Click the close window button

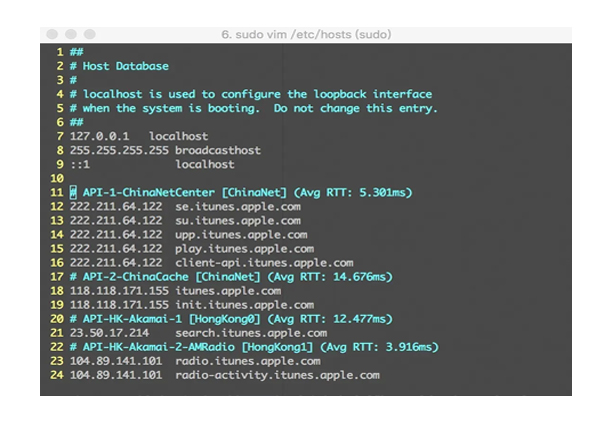coord(53,35)
